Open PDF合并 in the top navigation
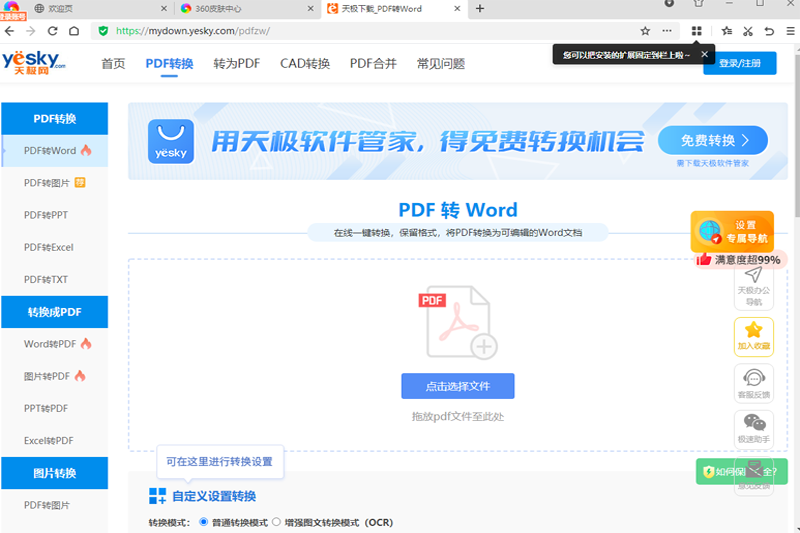The image size is (800, 533). point(373,64)
